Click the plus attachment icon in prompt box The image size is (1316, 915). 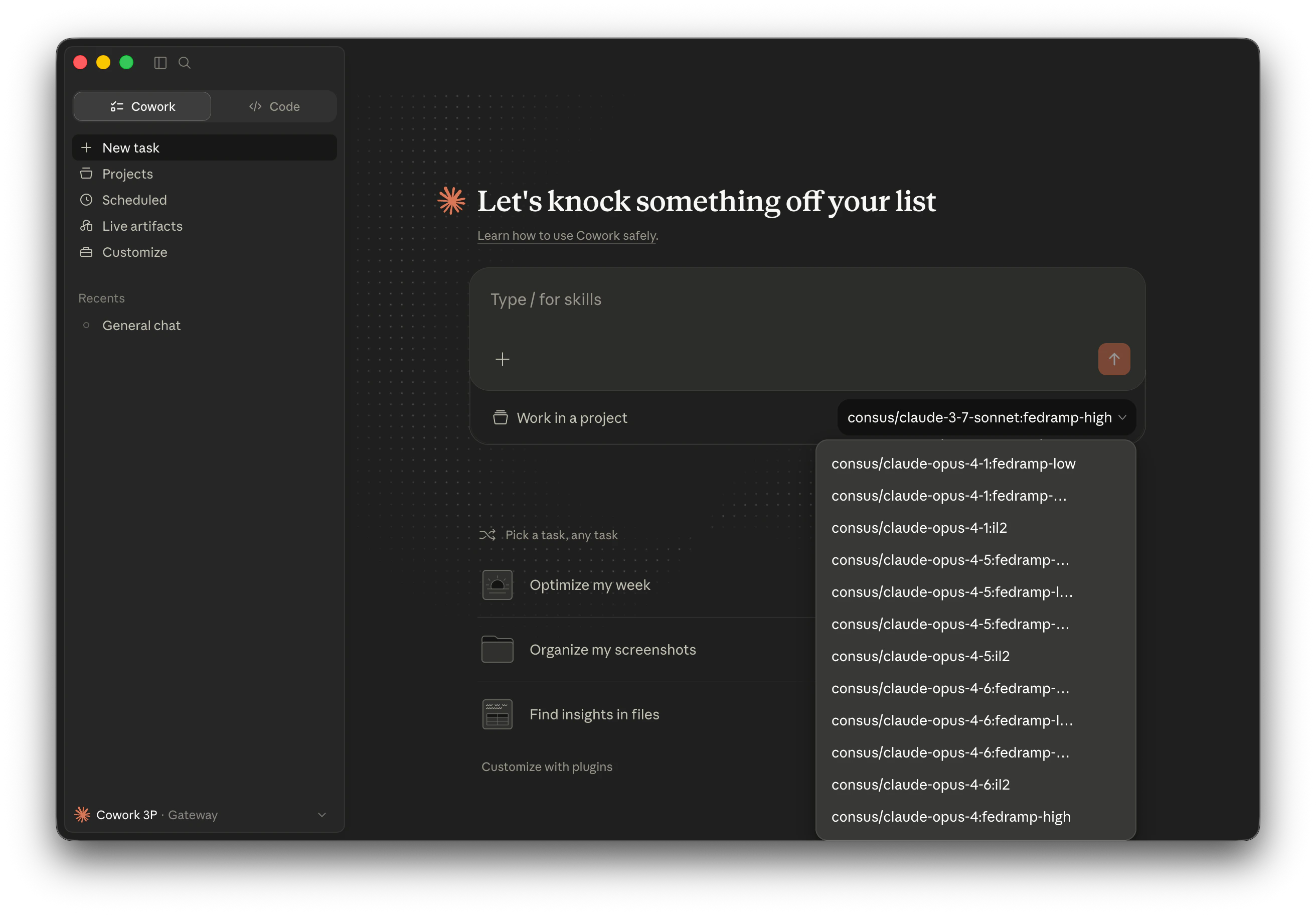[x=502, y=360]
